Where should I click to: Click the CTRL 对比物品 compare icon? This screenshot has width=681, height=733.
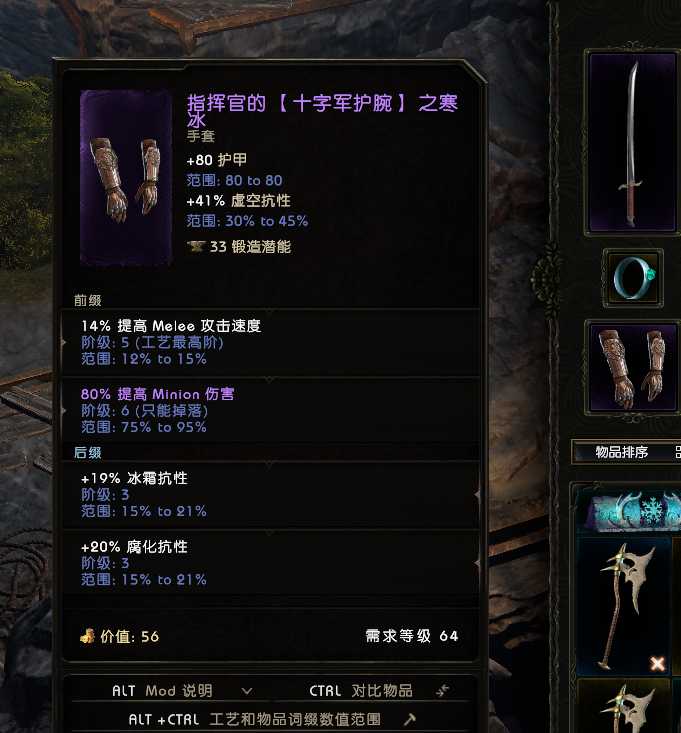pos(442,690)
